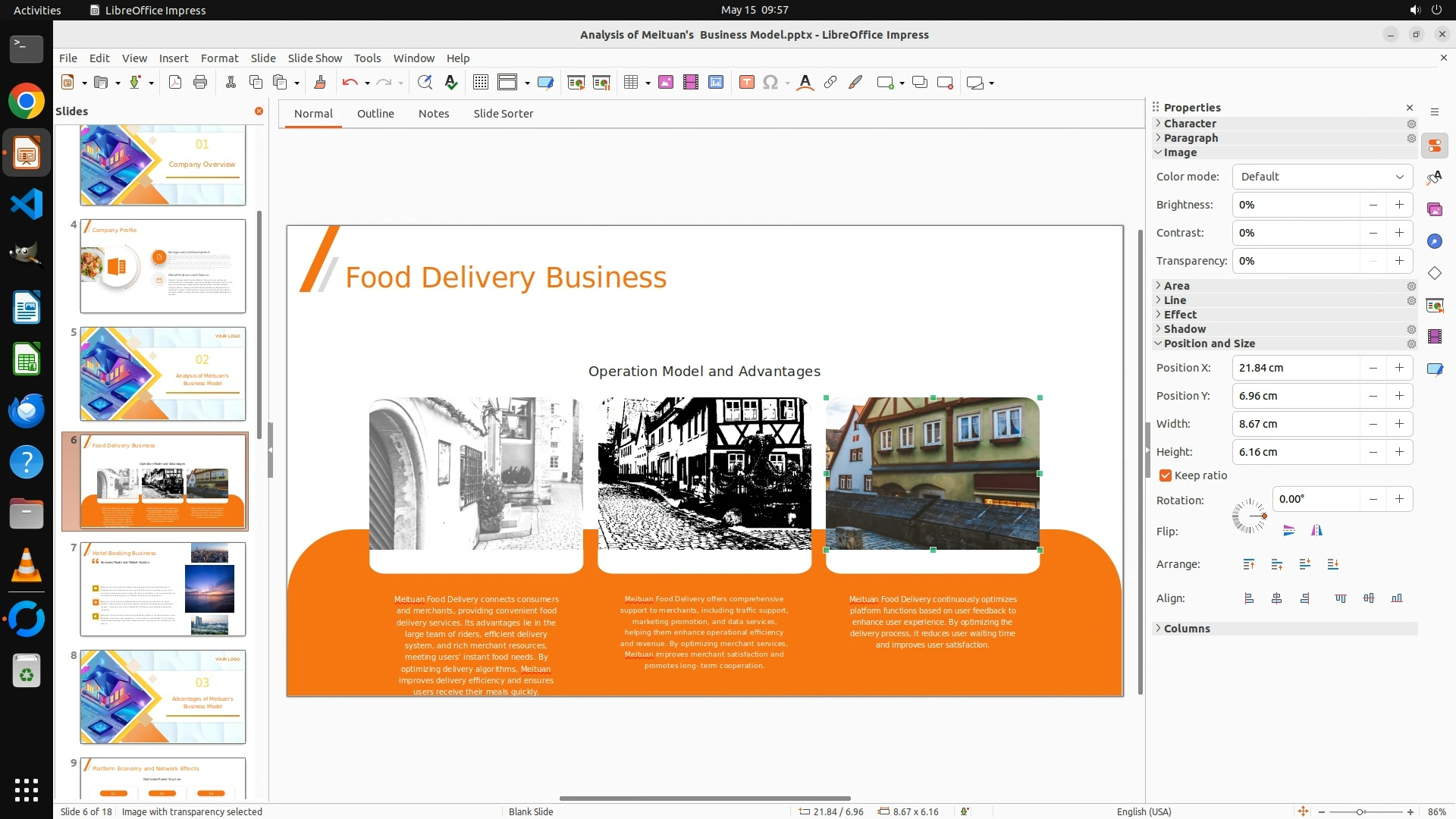Click Clone Formatting paintbrush icon
1456x819 pixels.
tap(319, 83)
